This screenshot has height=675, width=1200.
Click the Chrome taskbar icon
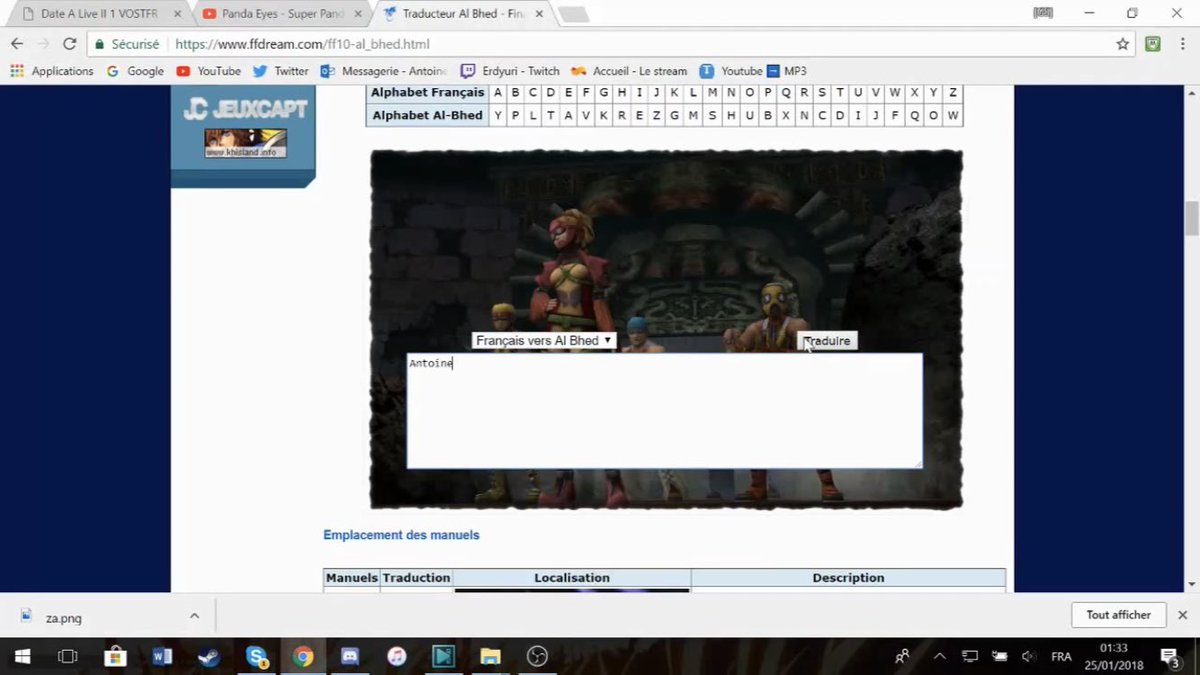[x=303, y=656]
